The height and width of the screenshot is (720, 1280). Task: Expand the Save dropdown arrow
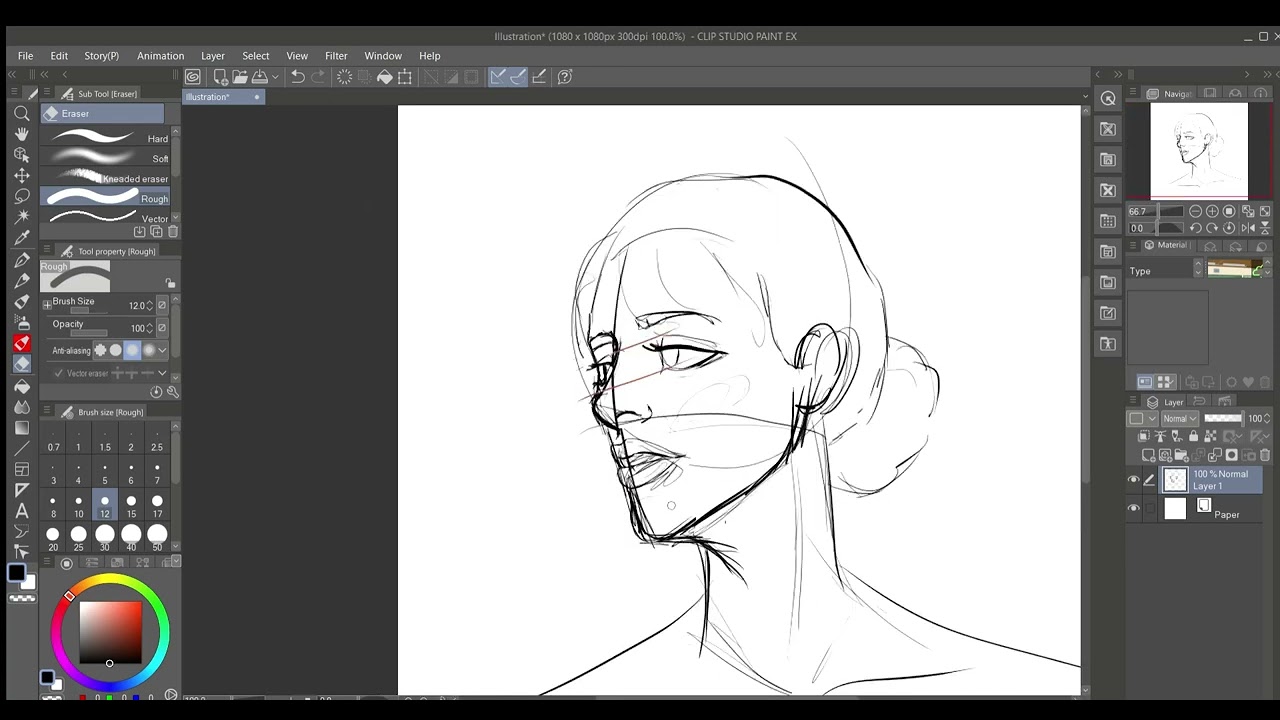pyautogui.click(x=276, y=77)
